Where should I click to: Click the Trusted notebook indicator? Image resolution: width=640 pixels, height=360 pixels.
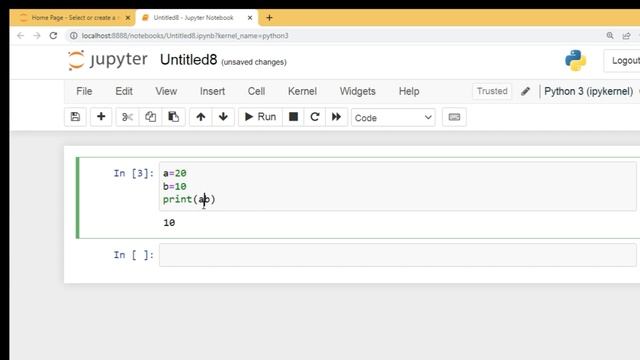pyautogui.click(x=492, y=91)
